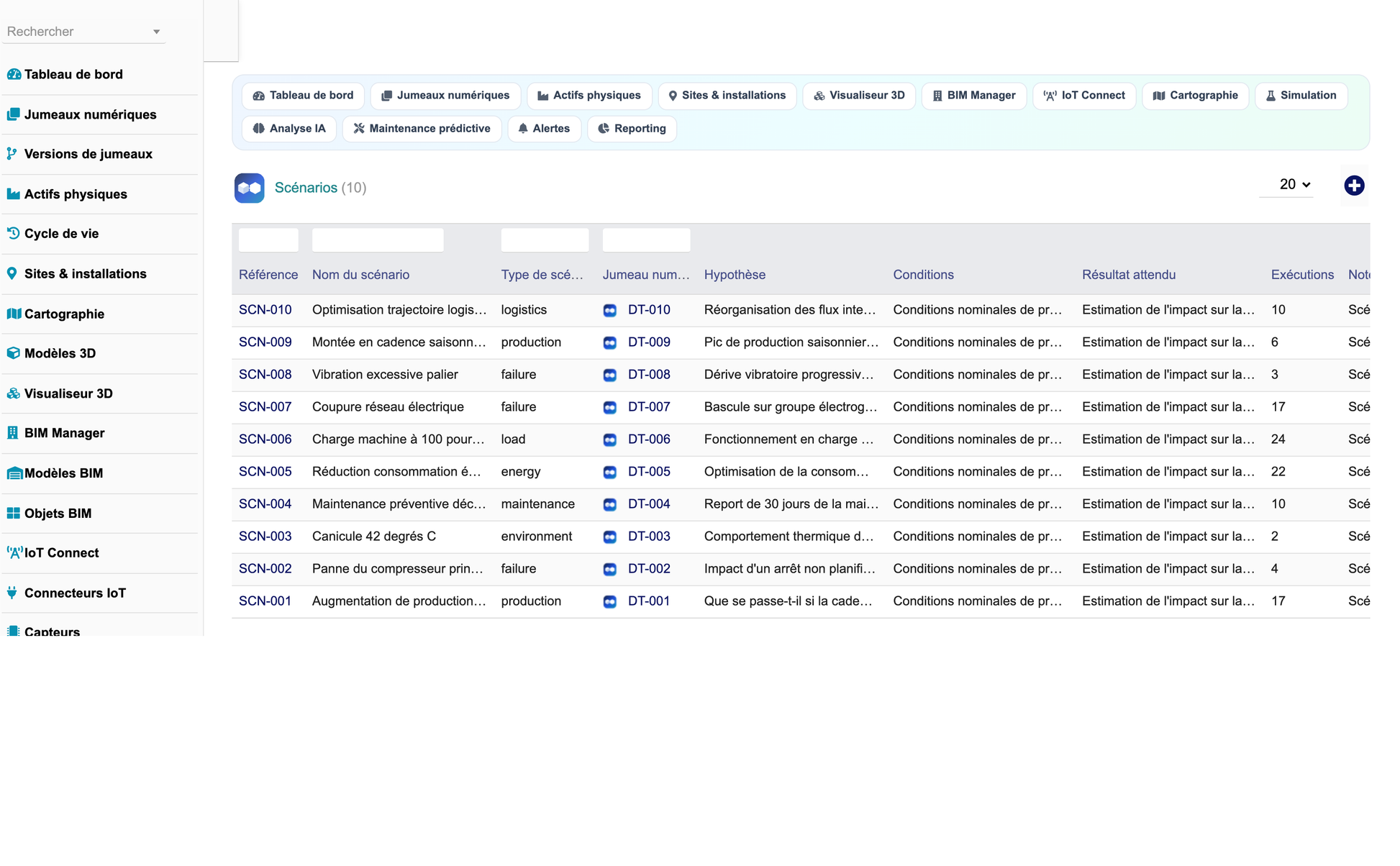Follow the DT-003 digital twin link

tap(649, 537)
